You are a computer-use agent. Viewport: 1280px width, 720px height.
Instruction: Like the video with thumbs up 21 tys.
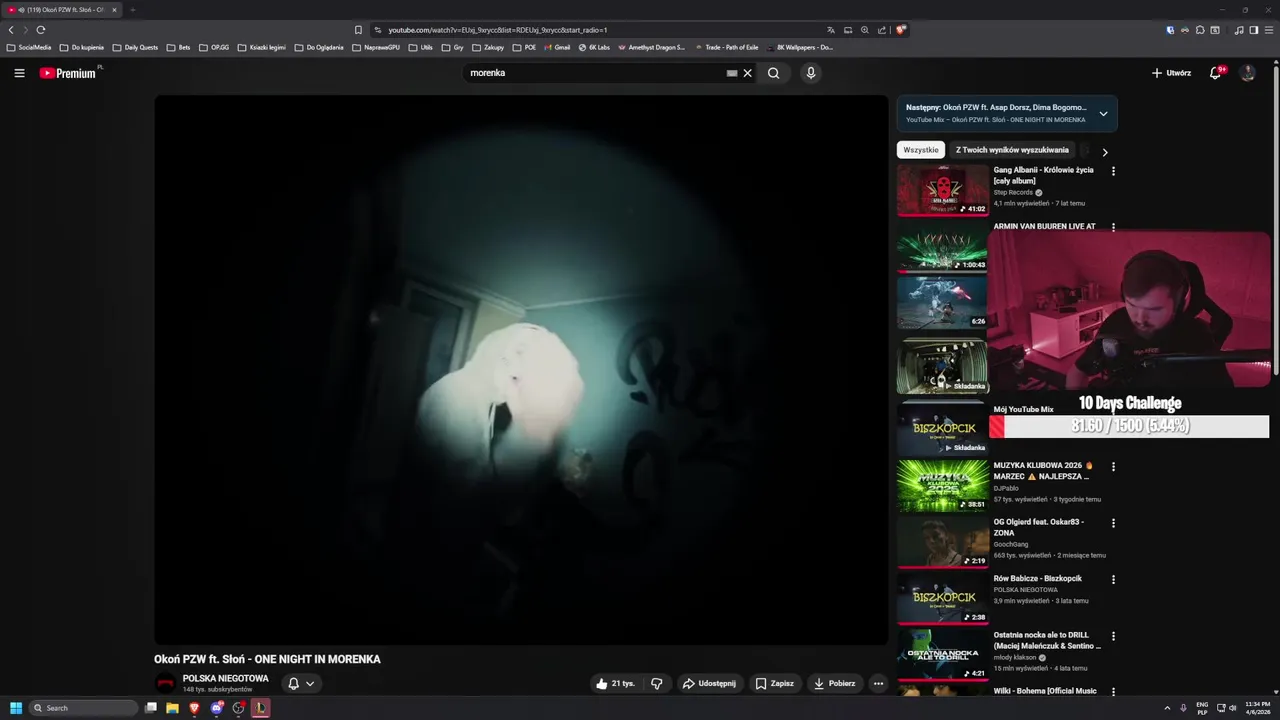point(615,684)
